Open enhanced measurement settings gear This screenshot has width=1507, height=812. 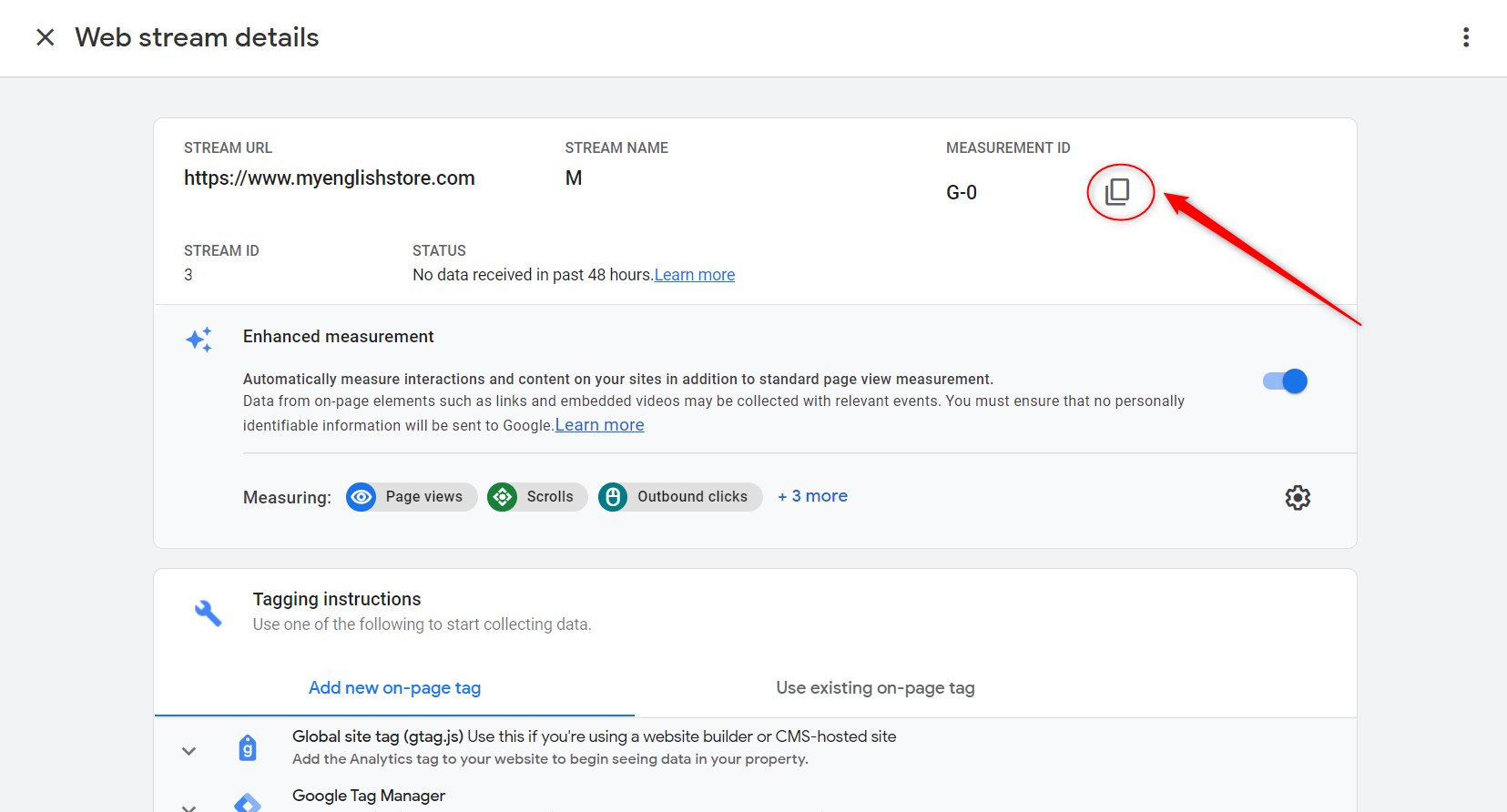pyautogui.click(x=1298, y=497)
